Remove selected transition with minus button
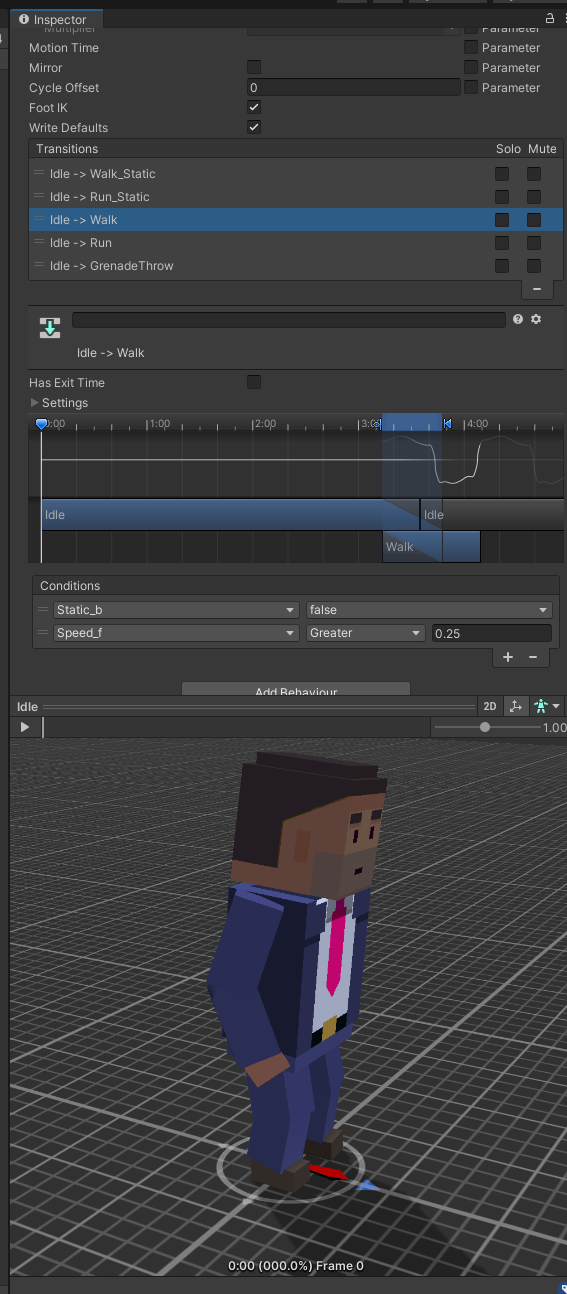Screen dimensions: 567x1294 [537, 289]
